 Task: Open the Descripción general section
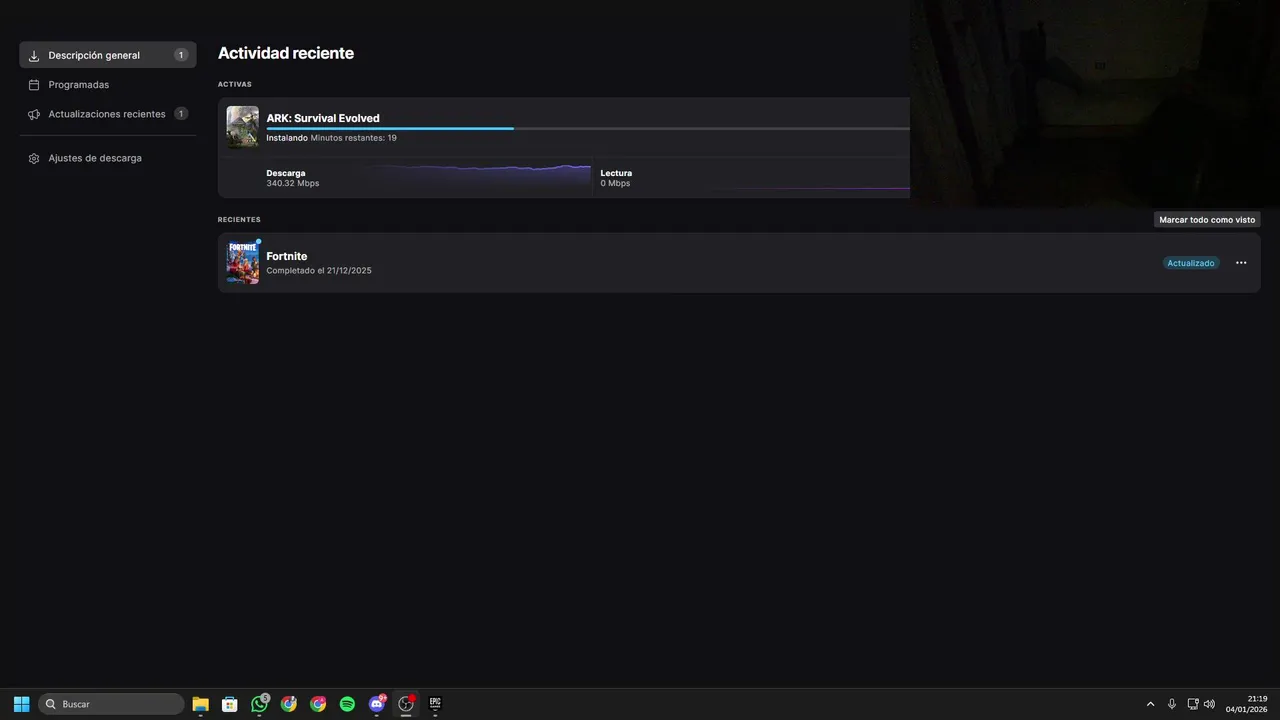pyautogui.click(x=108, y=55)
